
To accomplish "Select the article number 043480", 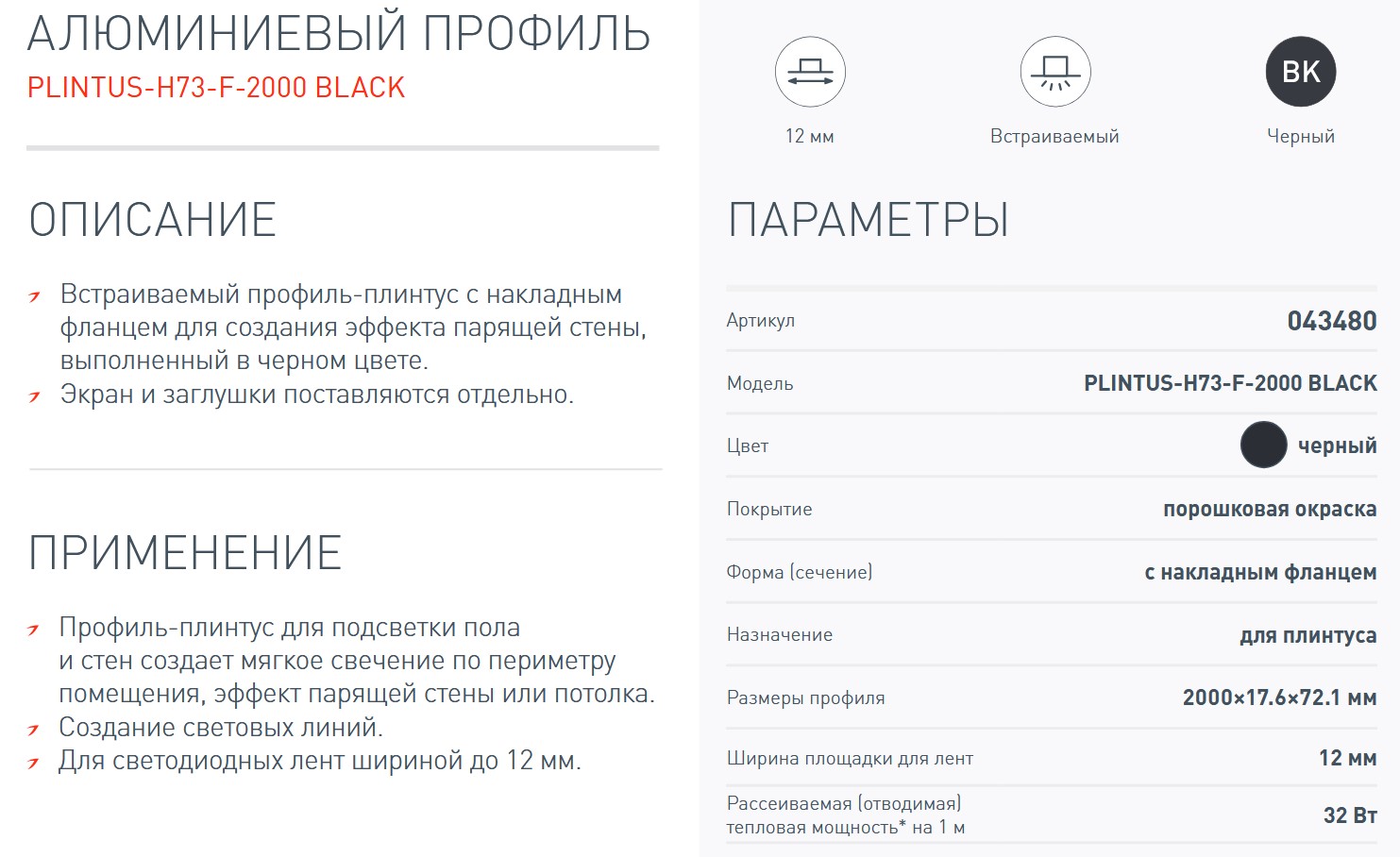I will [x=1332, y=321].
